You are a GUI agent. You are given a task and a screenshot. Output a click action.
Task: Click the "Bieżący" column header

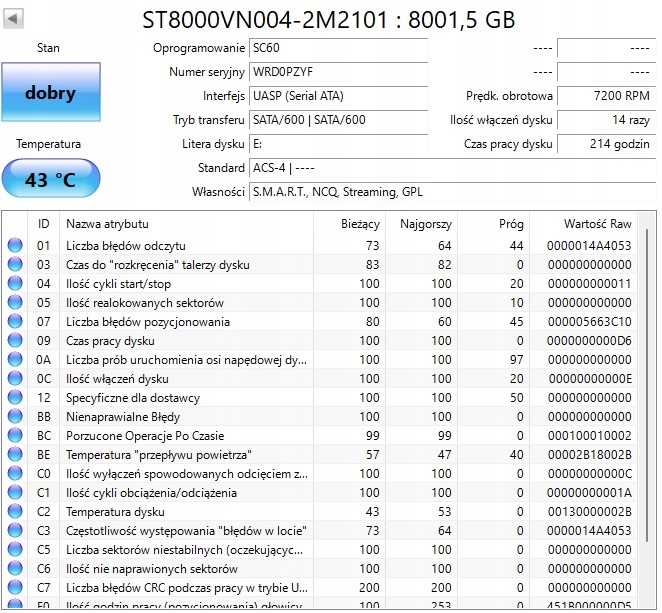[360, 223]
